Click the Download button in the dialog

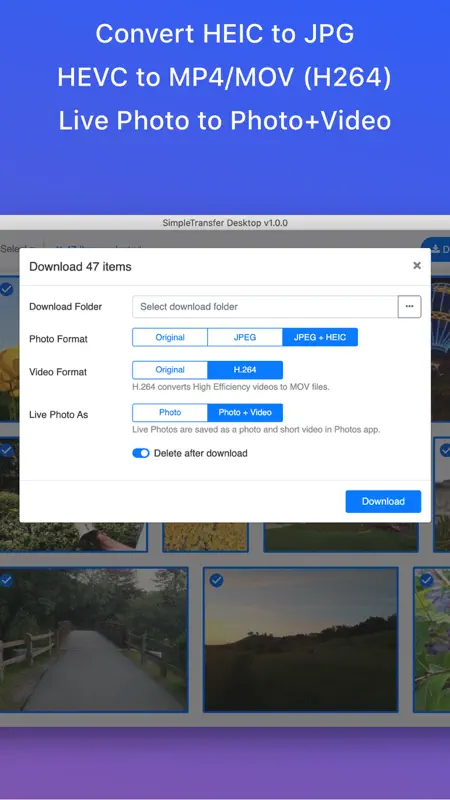383,501
